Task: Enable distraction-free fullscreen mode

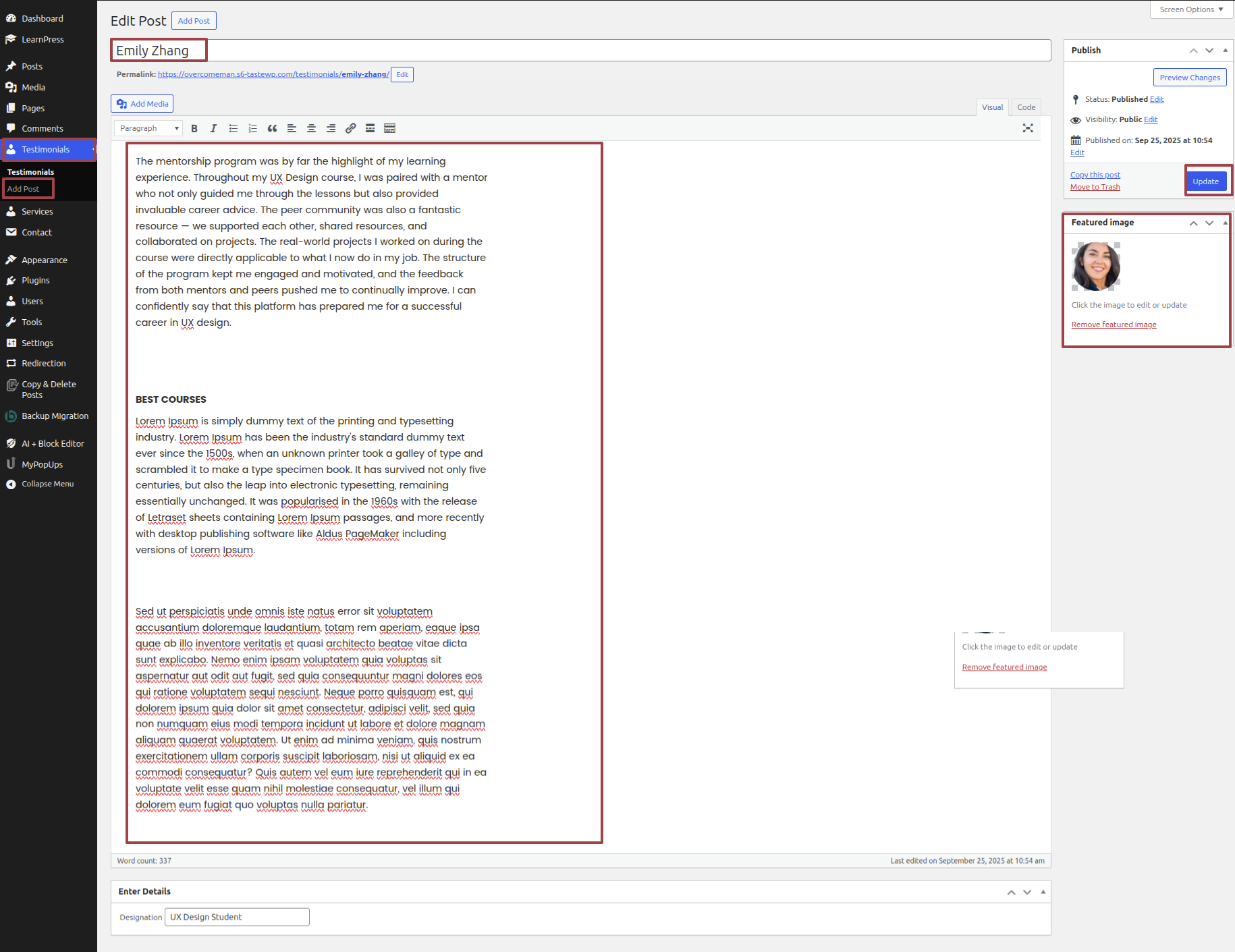Action: pyautogui.click(x=1027, y=128)
